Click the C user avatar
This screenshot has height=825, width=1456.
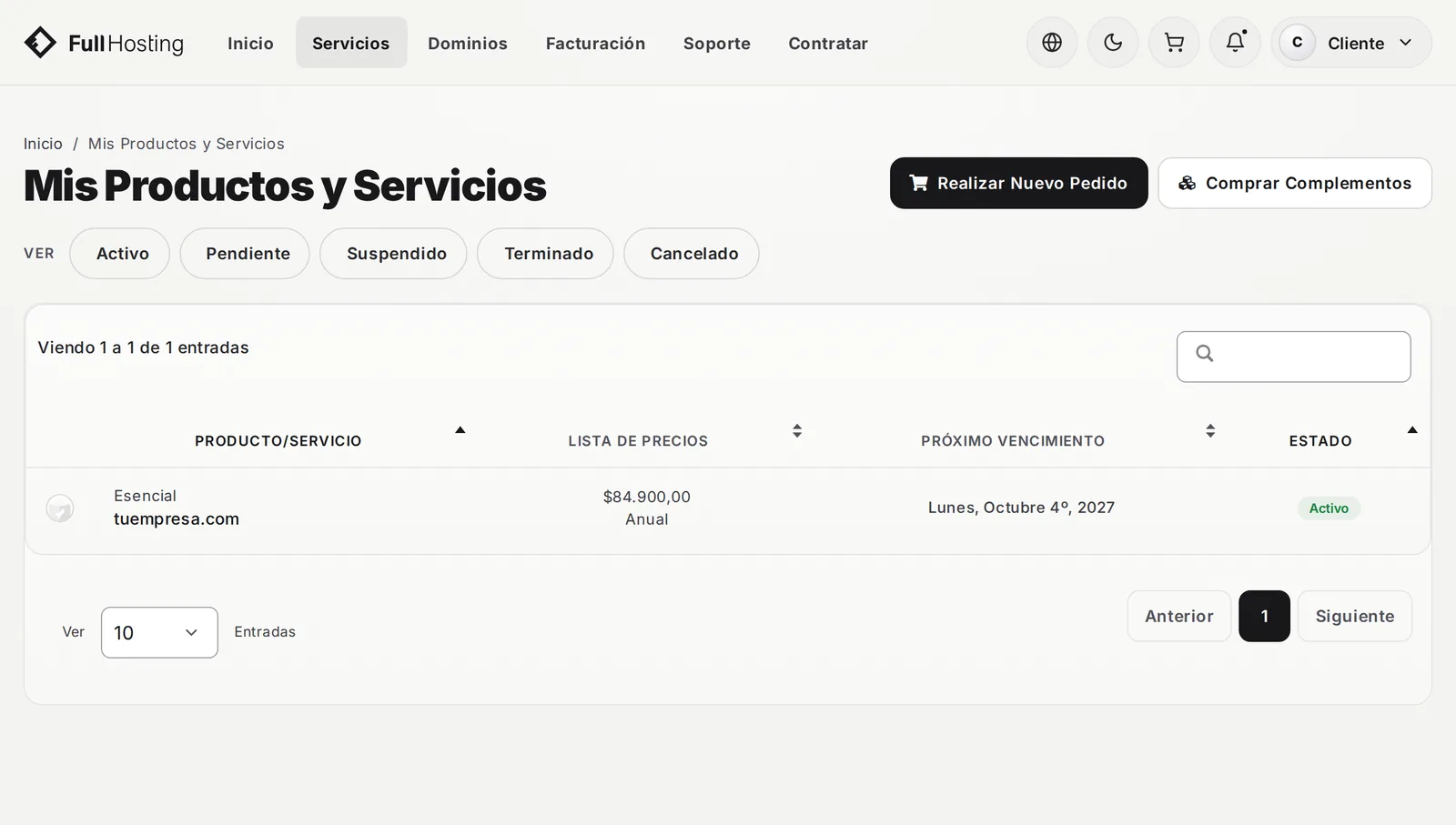pos(1297,43)
